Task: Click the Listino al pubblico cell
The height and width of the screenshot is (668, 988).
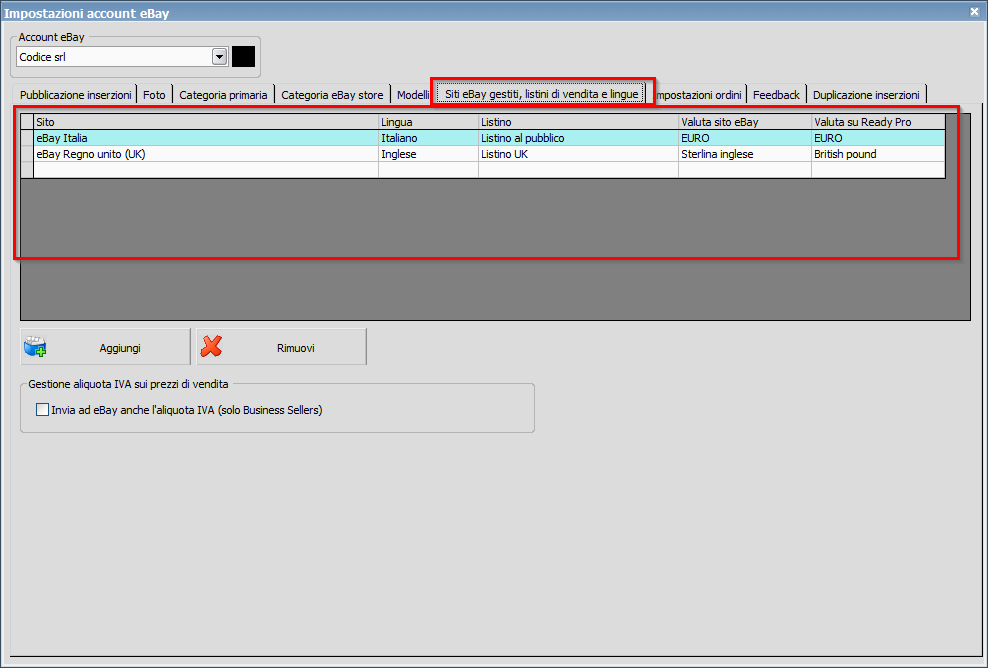Action: click(578, 138)
